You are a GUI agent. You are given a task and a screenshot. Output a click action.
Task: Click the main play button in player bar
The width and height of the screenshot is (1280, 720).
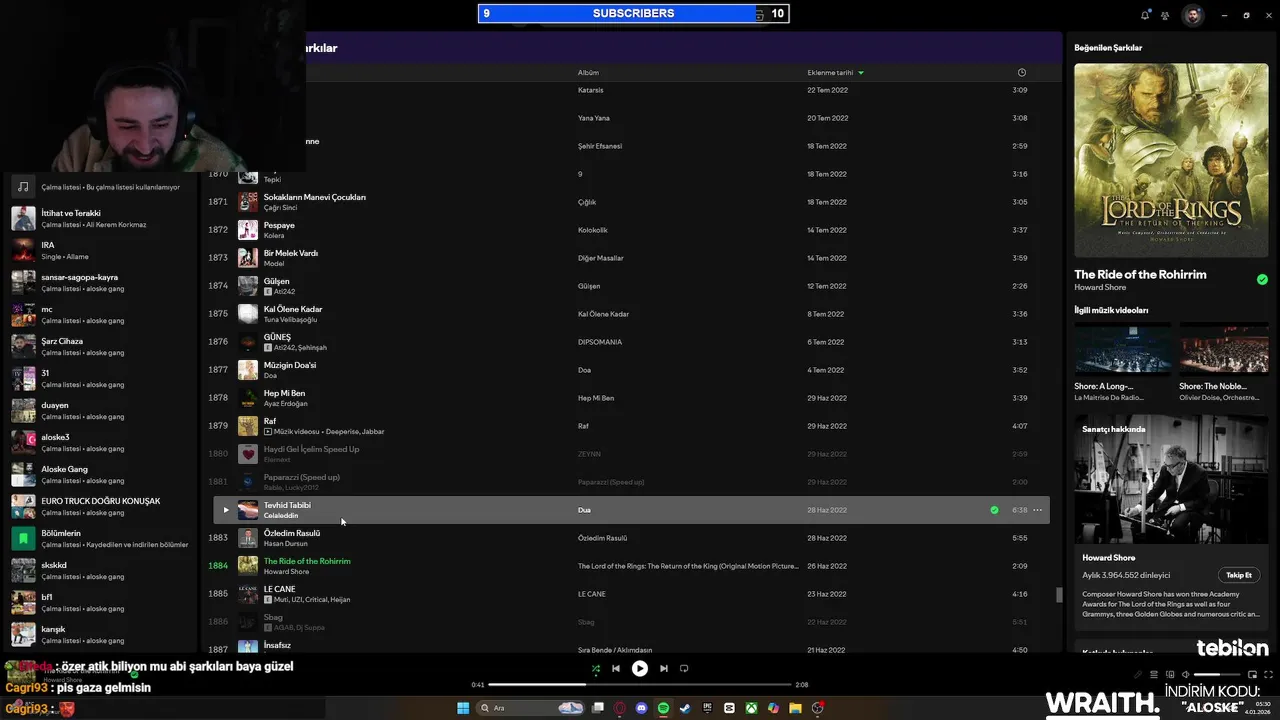tap(640, 668)
